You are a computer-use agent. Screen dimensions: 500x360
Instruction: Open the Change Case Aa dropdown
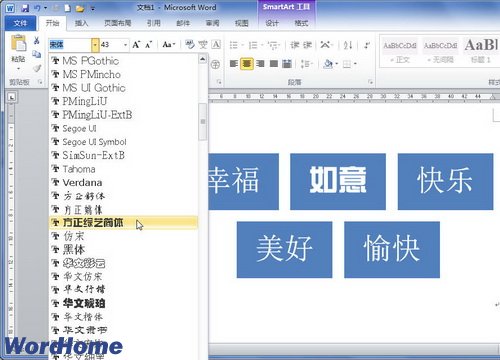[169, 45]
